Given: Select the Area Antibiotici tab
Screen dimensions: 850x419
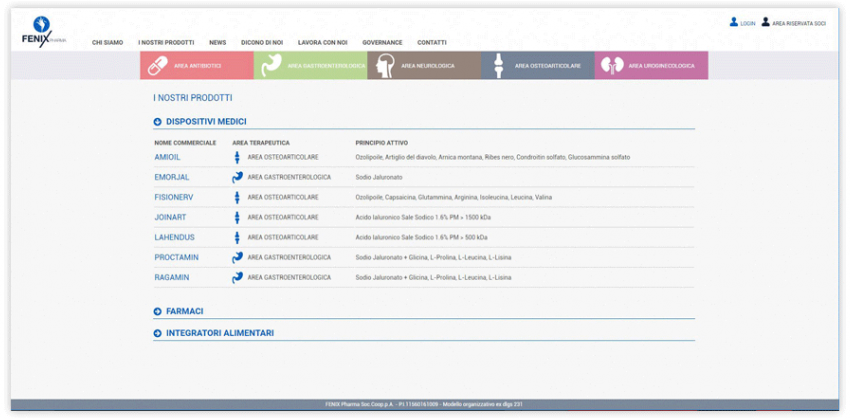Looking at the screenshot, I should pos(197,66).
